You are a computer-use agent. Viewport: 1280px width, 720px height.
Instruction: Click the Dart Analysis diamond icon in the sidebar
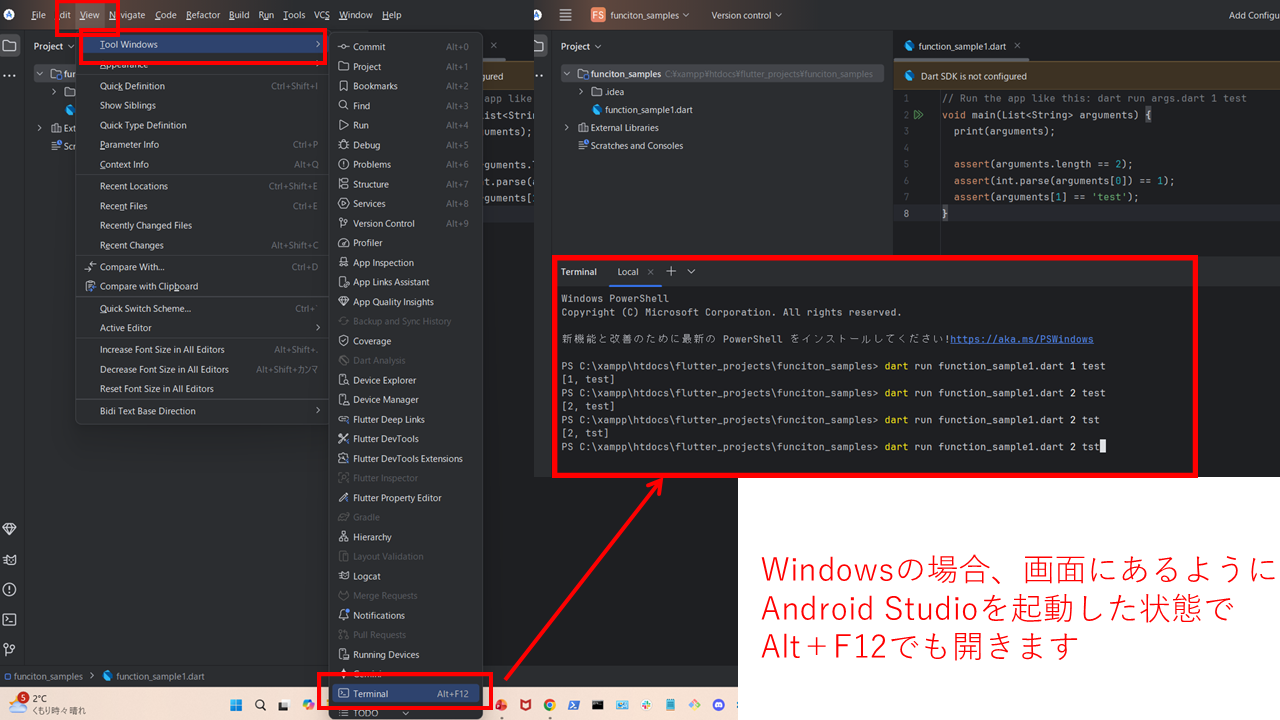[10, 528]
